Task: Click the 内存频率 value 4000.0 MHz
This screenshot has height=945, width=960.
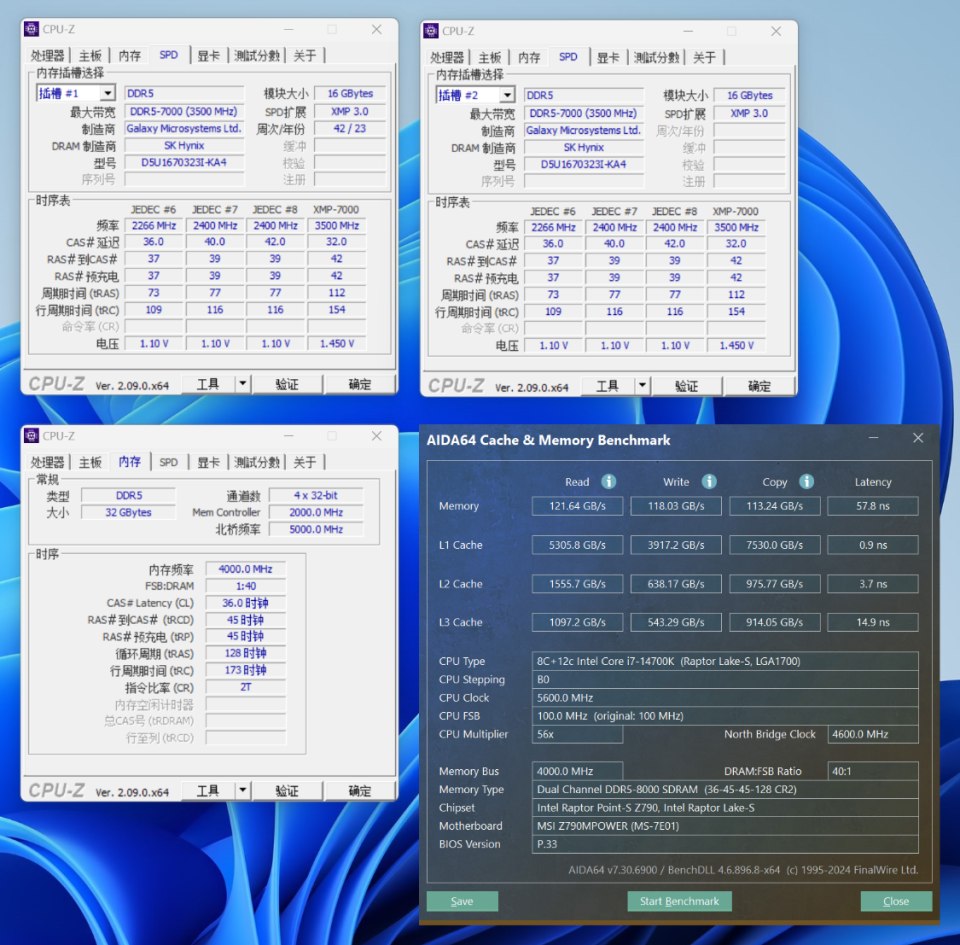Action: [246, 569]
